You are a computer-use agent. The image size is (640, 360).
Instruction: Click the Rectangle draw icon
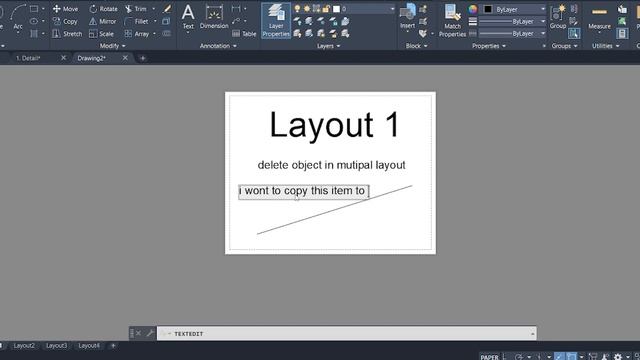[34, 9]
